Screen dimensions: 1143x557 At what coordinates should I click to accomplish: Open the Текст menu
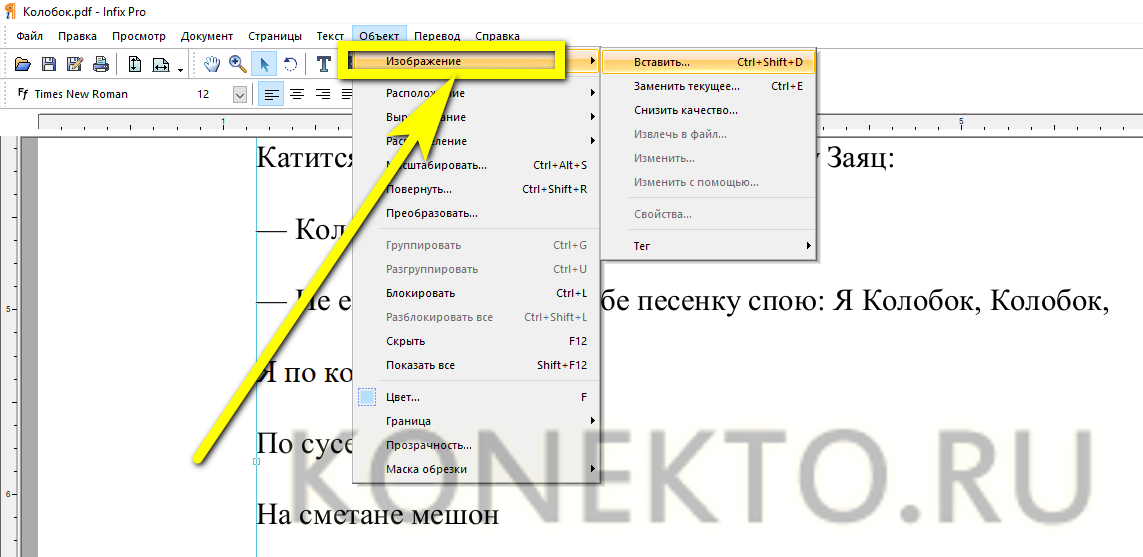(x=330, y=36)
